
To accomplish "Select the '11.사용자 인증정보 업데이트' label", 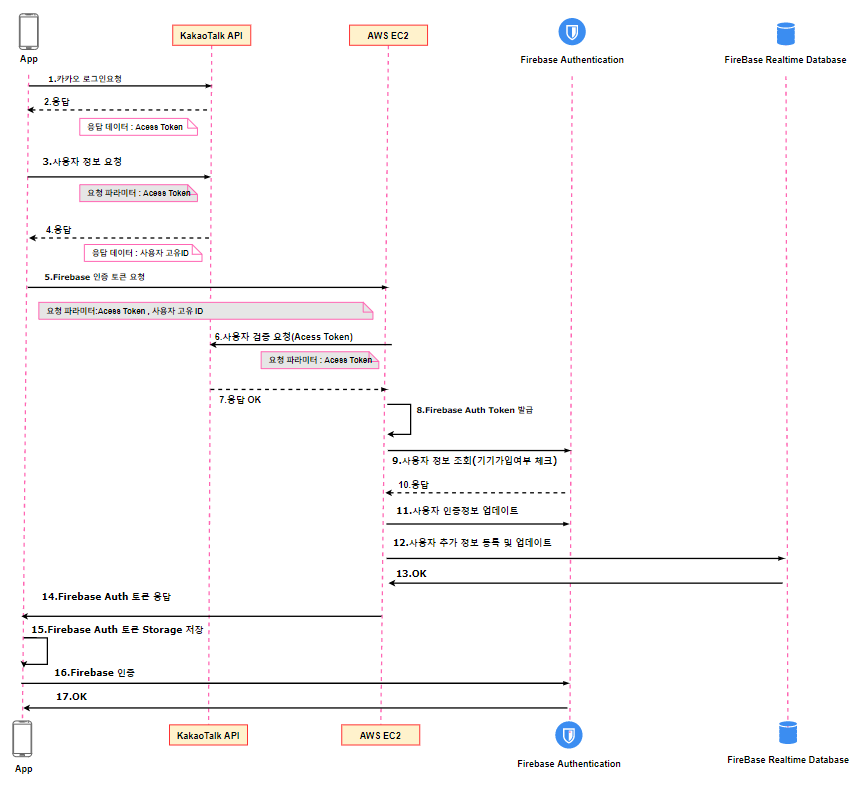I will click(457, 511).
